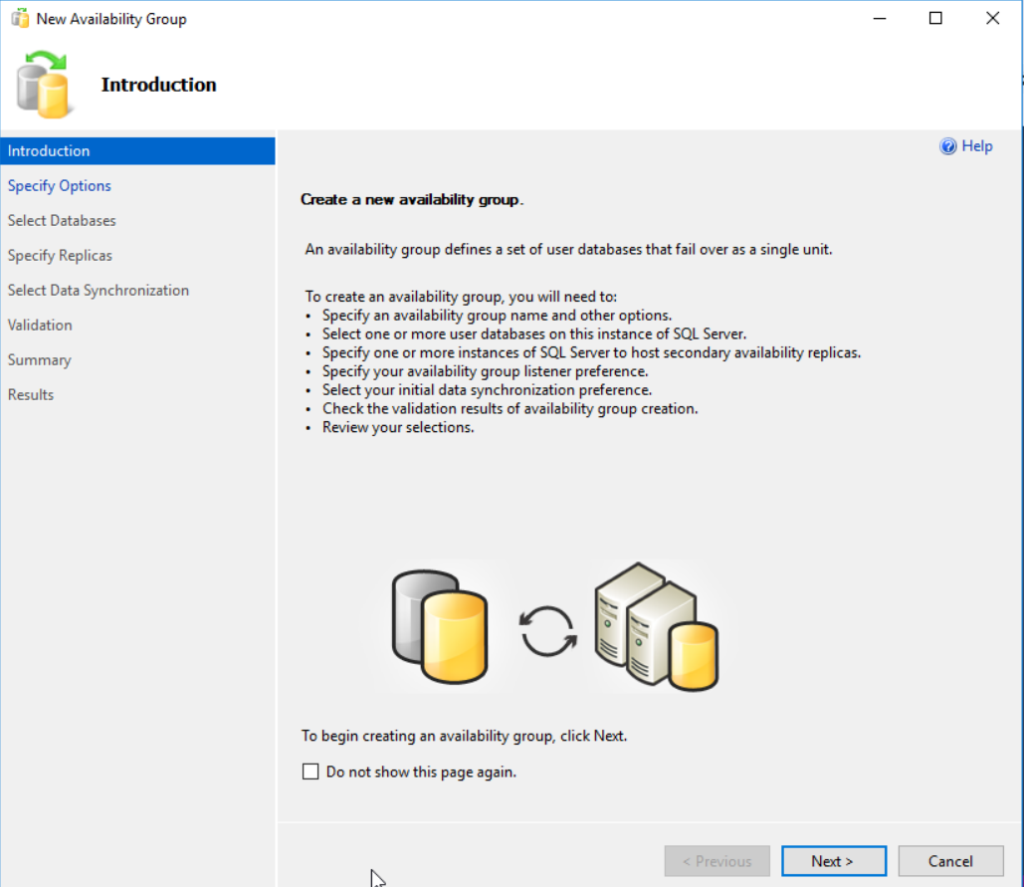This screenshot has height=887, width=1024.
Task: Click the highlighted Introduction sidebar entry
Action: [x=48, y=150]
